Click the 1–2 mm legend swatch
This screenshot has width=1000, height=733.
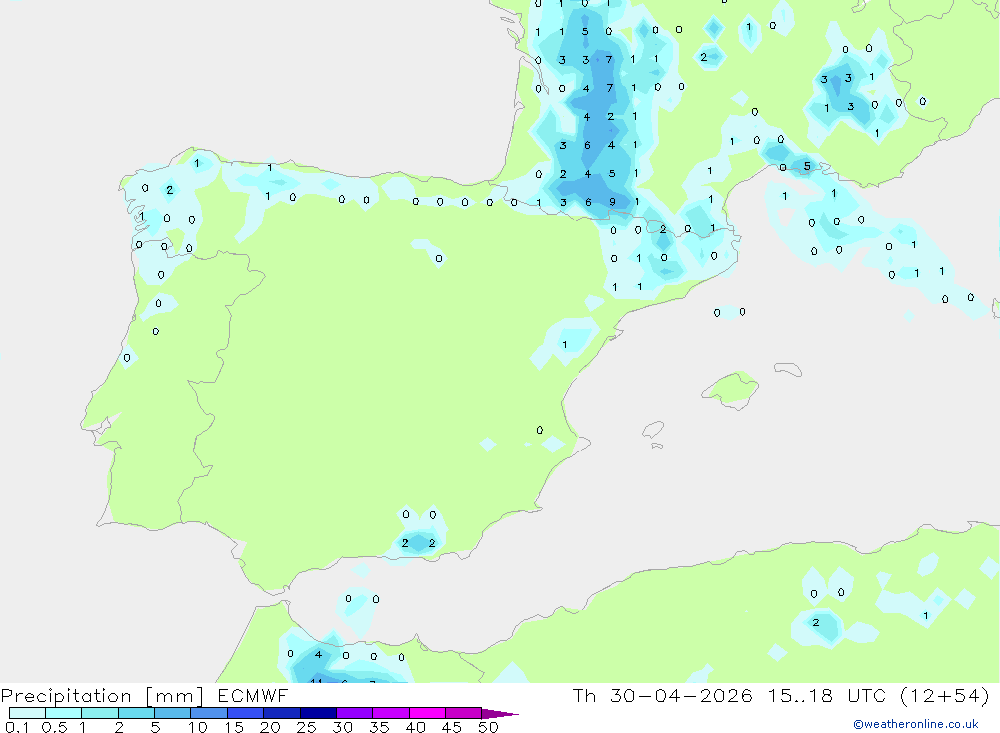pos(99,713)
